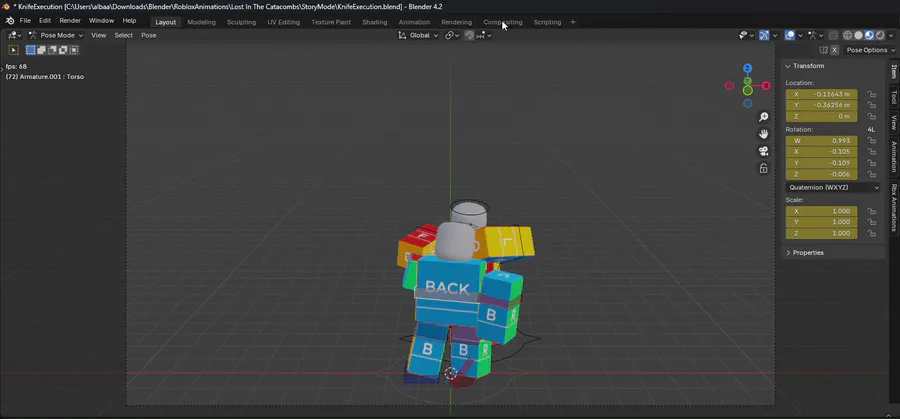
Task: Click the Location X value field
Action: point(821,94)
